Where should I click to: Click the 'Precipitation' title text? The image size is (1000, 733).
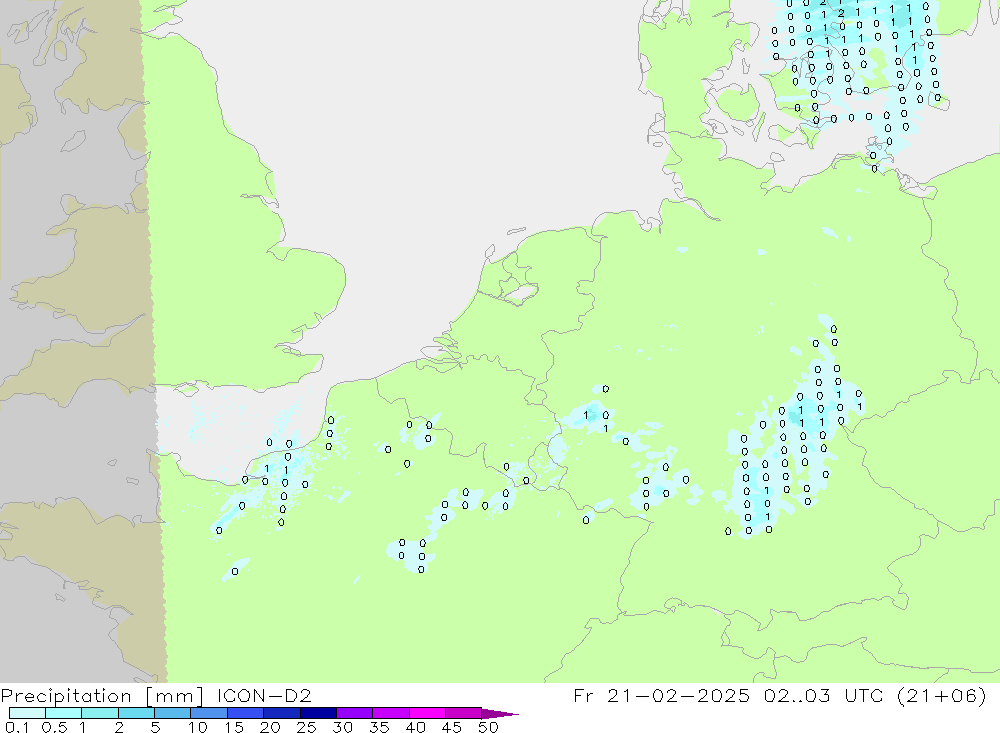coord(66,695)
